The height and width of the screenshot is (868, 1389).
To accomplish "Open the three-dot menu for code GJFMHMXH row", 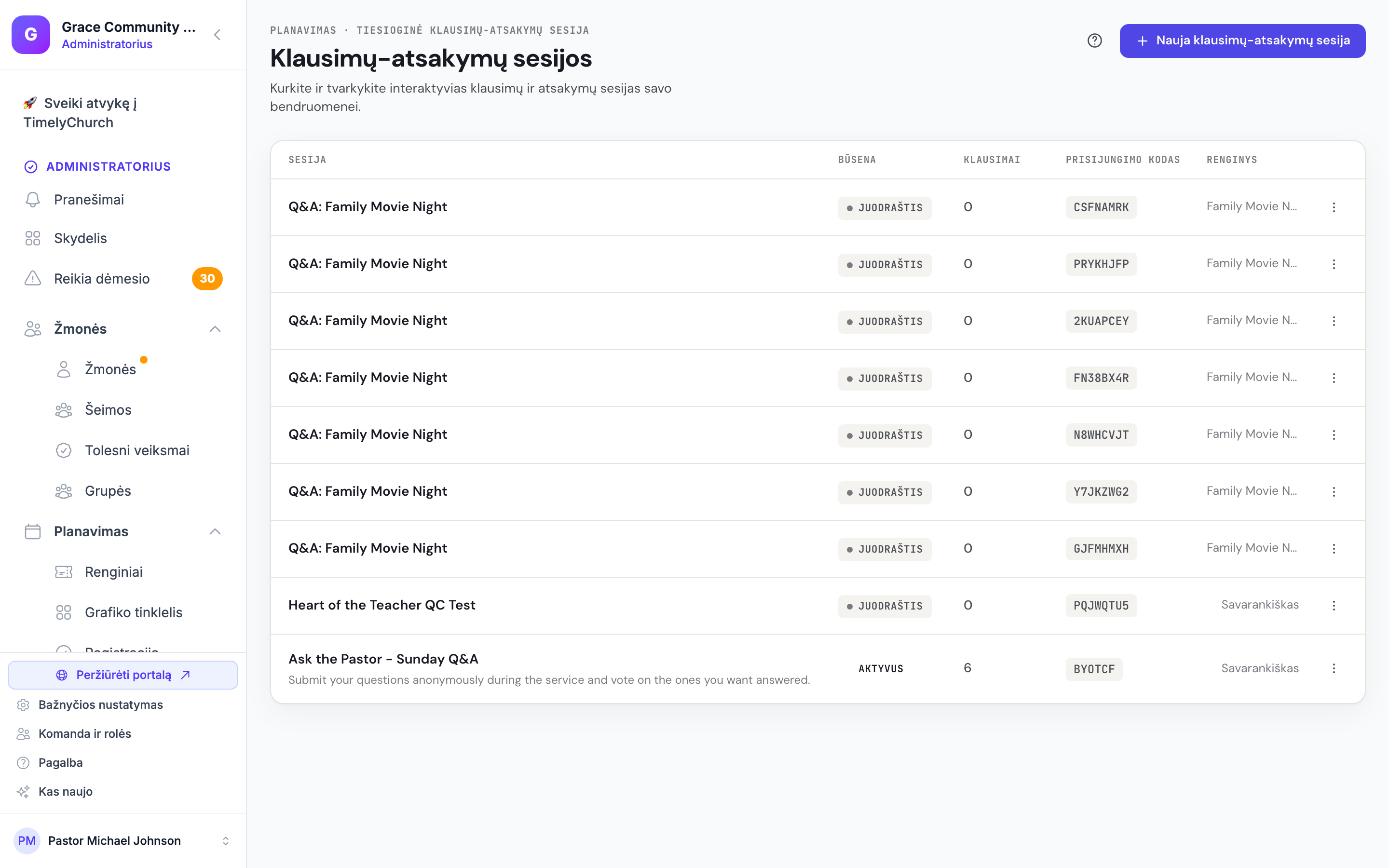I will click(1334, 548).
